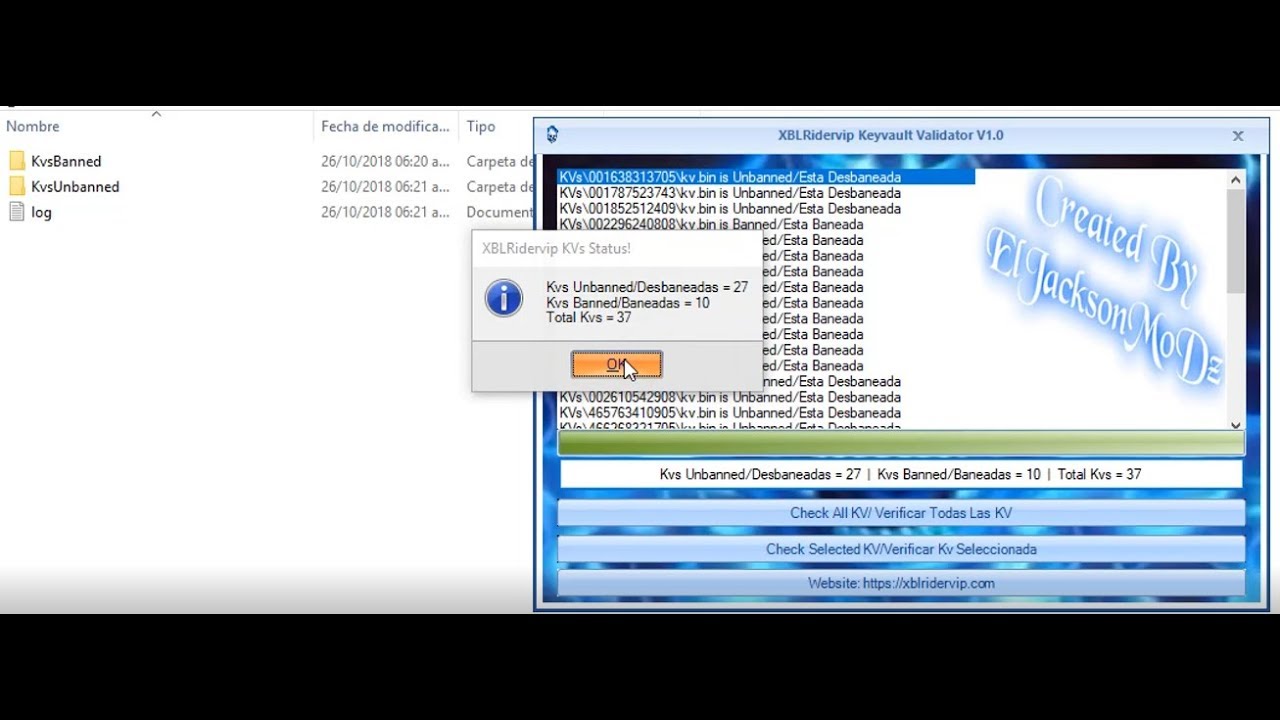
Task: Open Website: https://xblridervip.com link button
Action: pos(901,583)
